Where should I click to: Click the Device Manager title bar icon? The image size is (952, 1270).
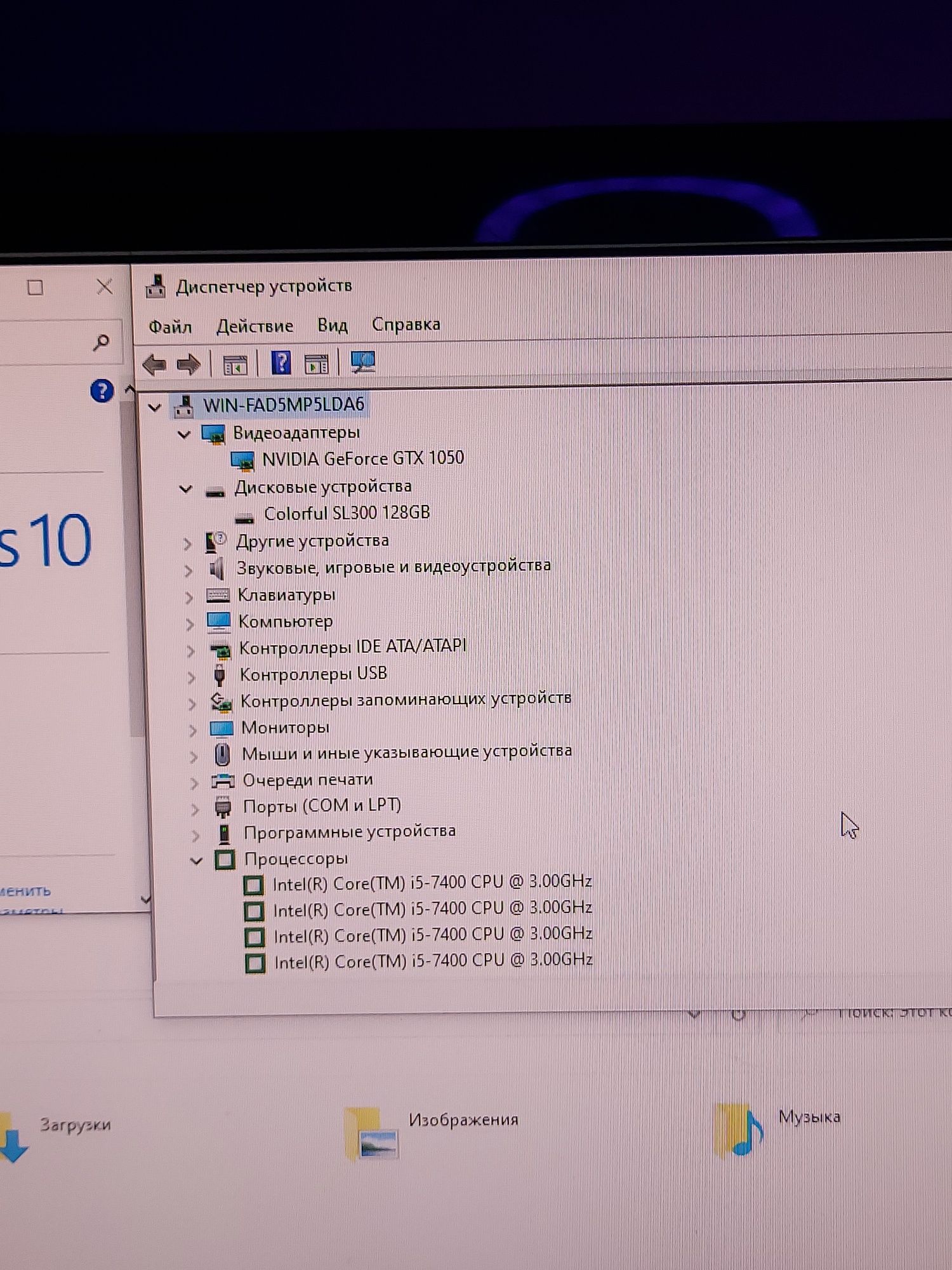click(156, 287)
